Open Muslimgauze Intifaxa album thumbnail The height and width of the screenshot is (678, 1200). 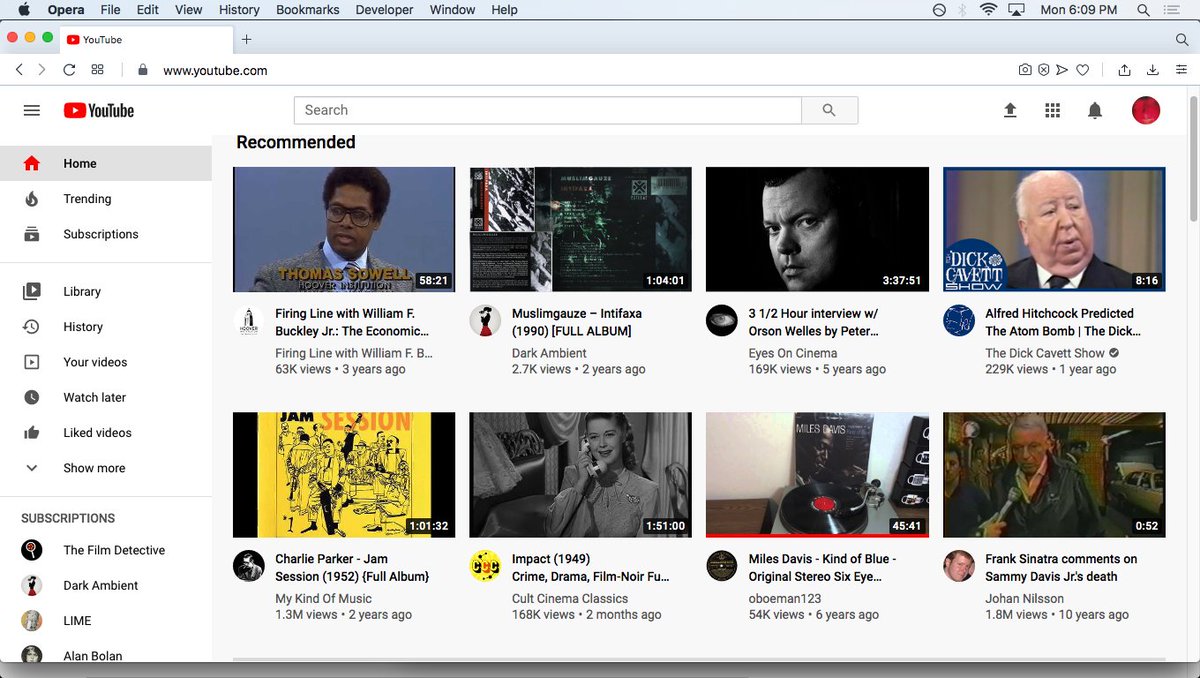coord(580,229)
